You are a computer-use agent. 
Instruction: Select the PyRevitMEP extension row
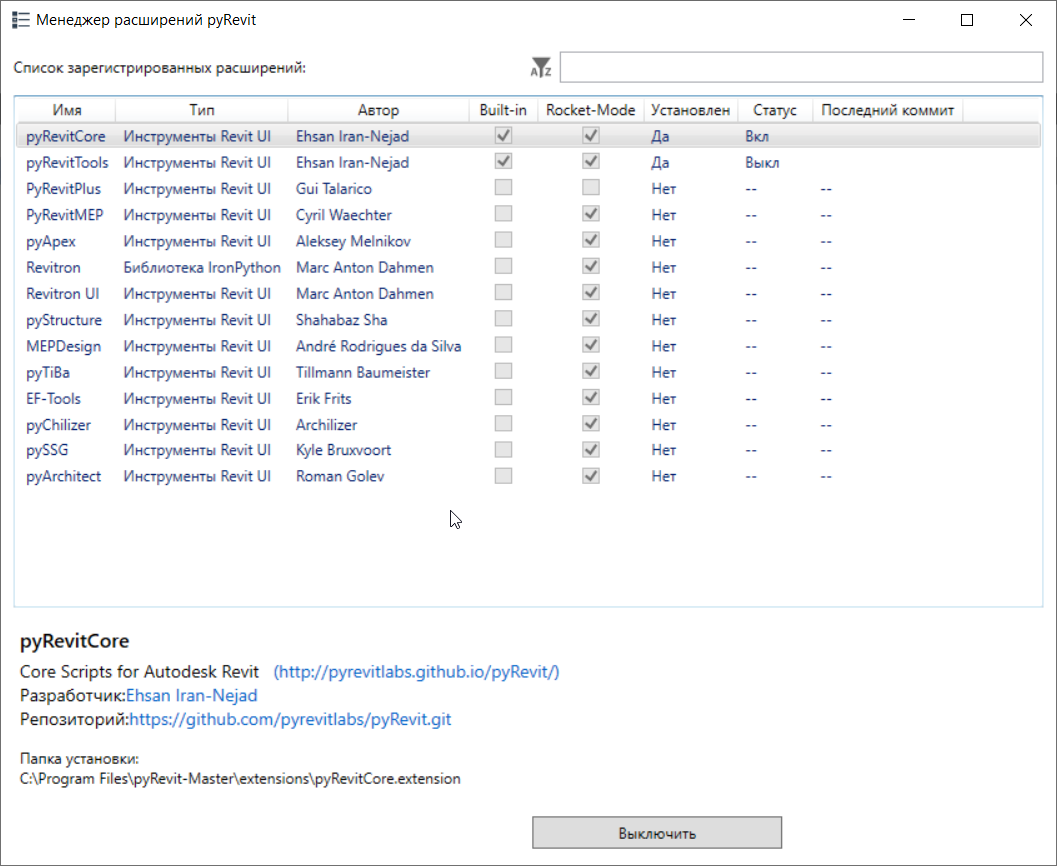point(528,215)
